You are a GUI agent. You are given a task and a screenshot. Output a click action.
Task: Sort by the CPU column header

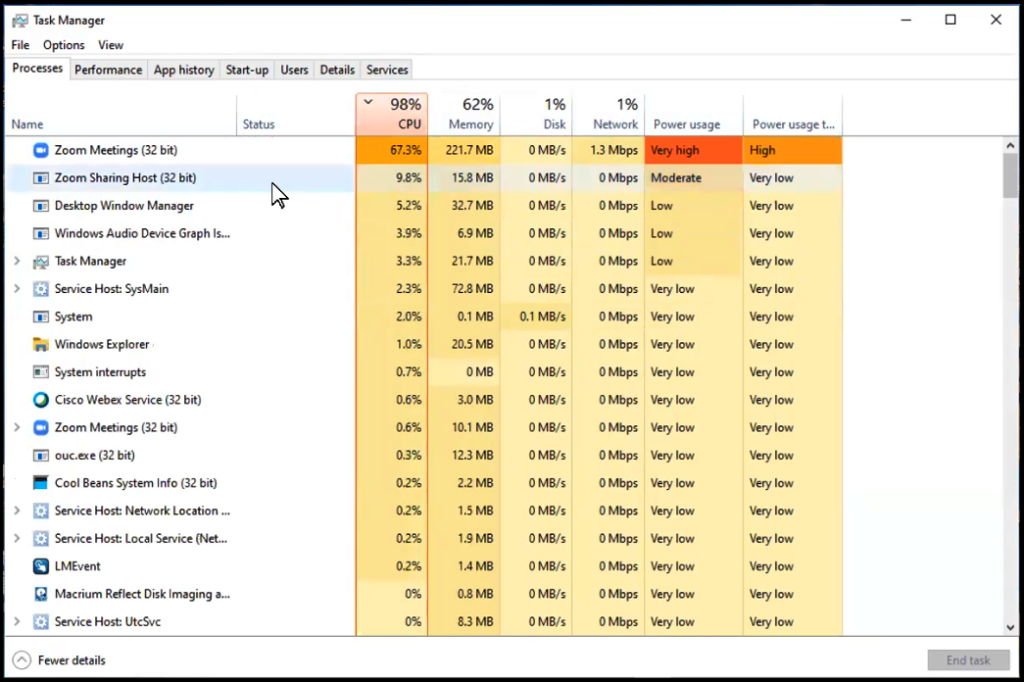pos(392,114)
